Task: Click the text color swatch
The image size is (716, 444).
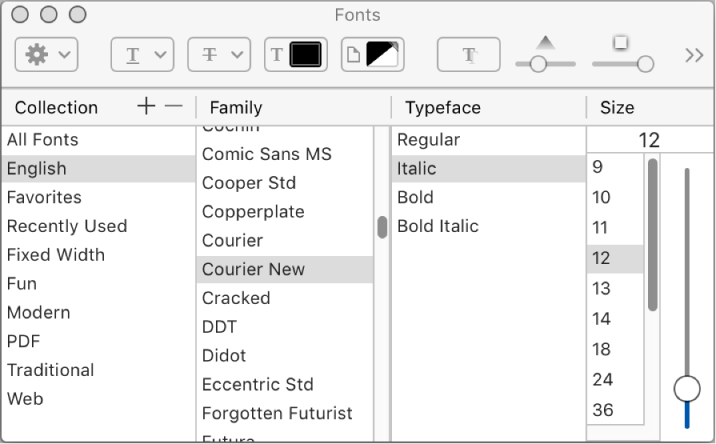Action: (305, 55)
